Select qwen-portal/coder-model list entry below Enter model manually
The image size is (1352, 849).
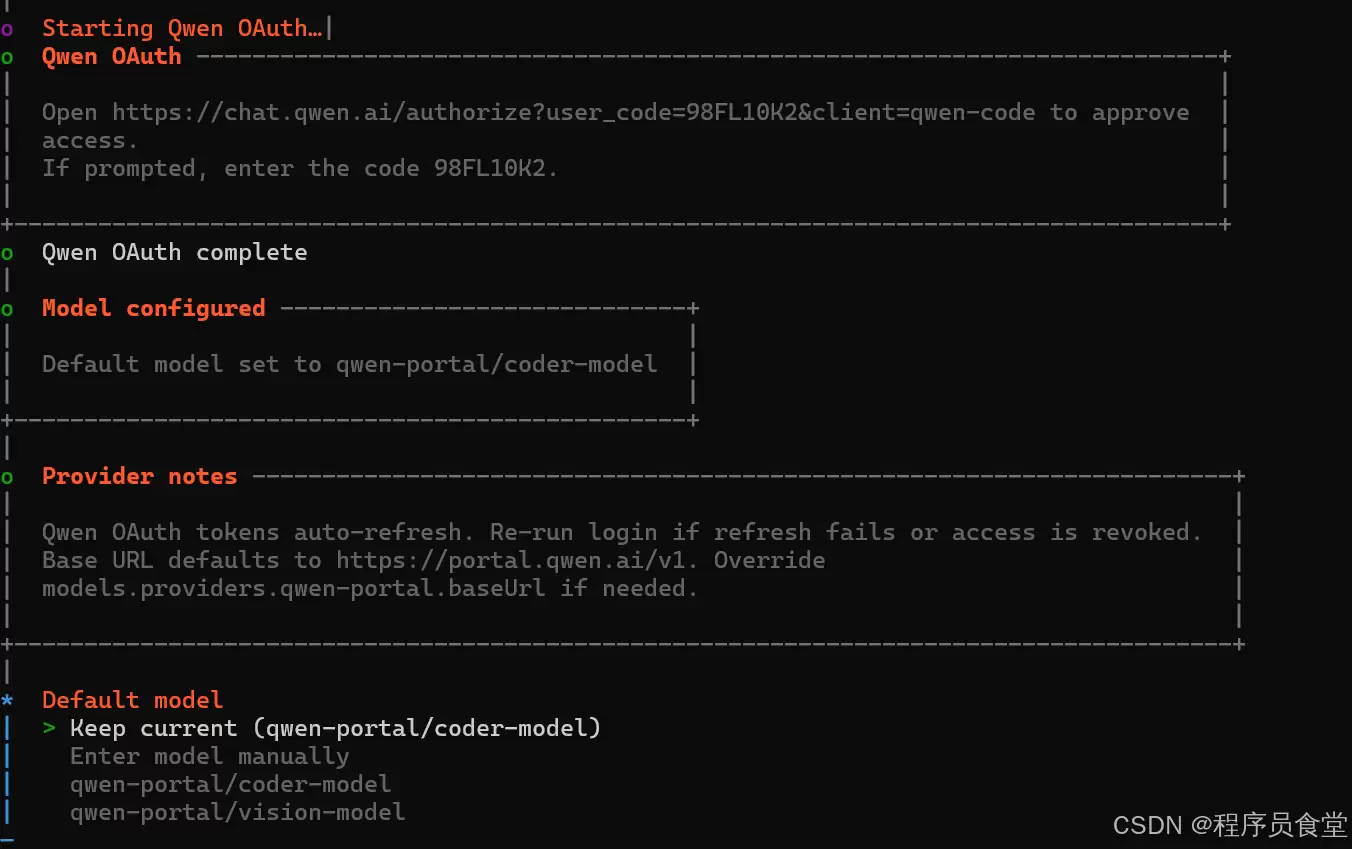click(230, 784)
